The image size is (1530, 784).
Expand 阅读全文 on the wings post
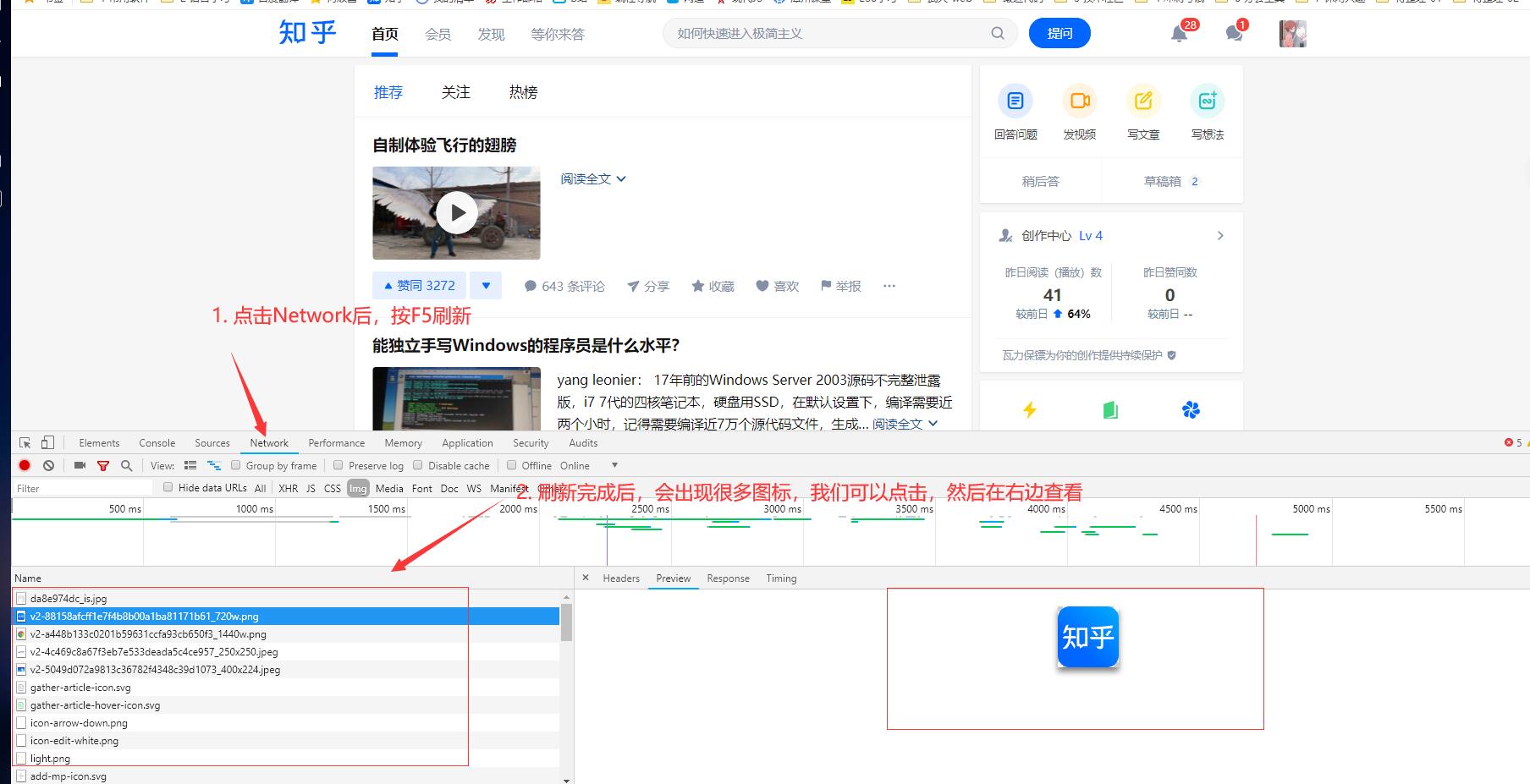tap(592, 178)
